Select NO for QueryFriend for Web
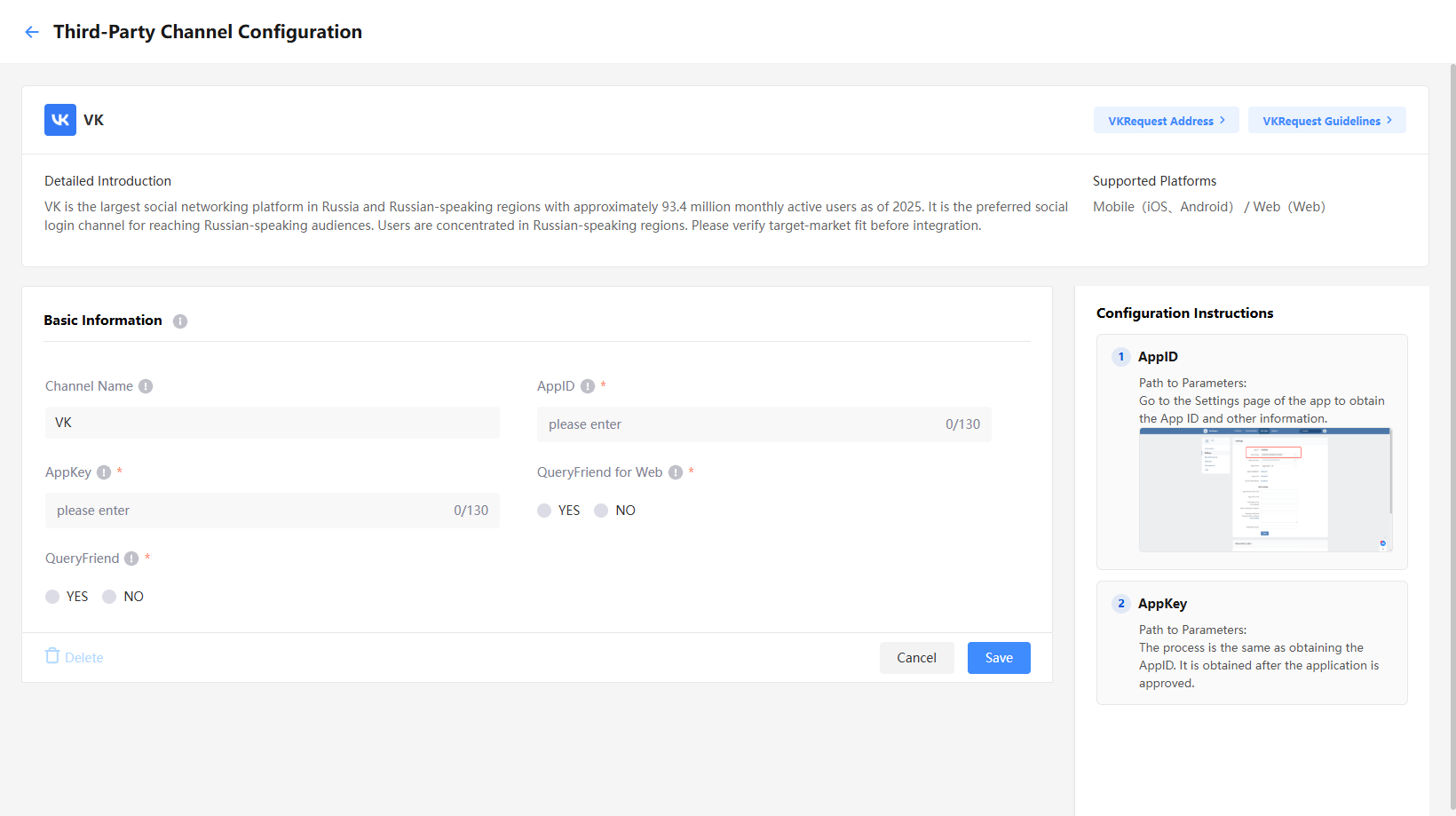The height and width of the screenshot is (816, 1456). coord(601,511)
